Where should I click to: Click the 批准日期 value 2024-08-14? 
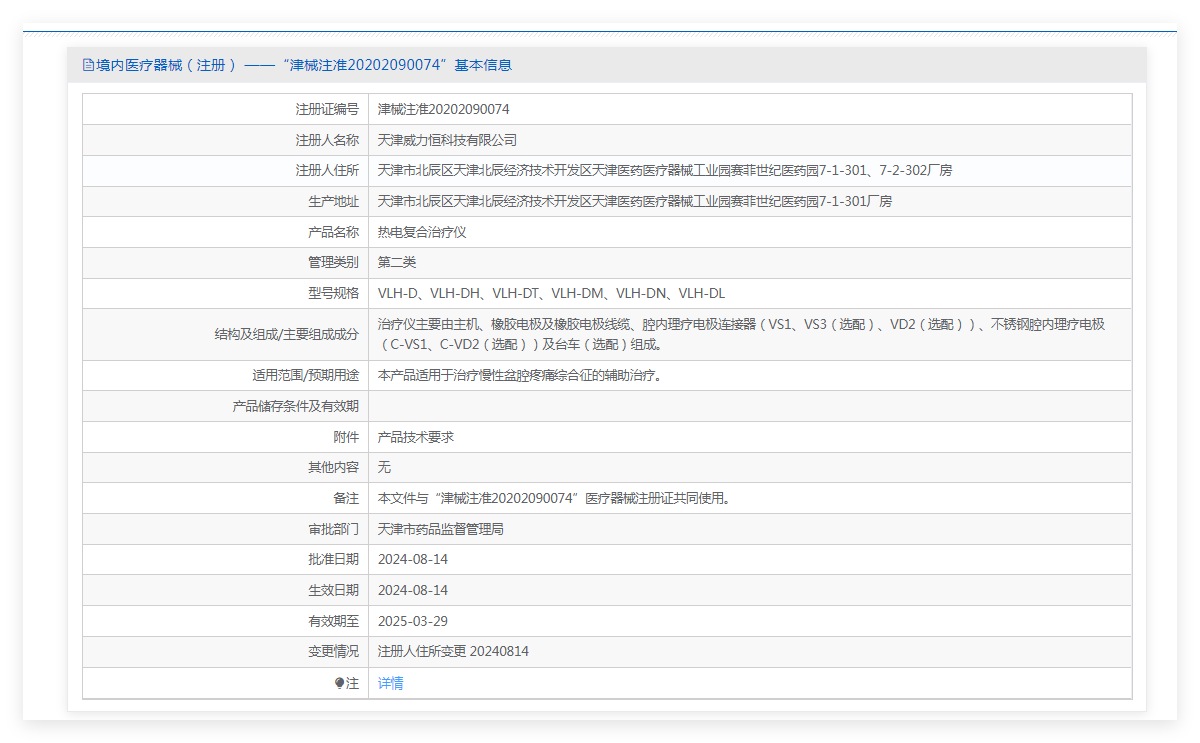412,559
